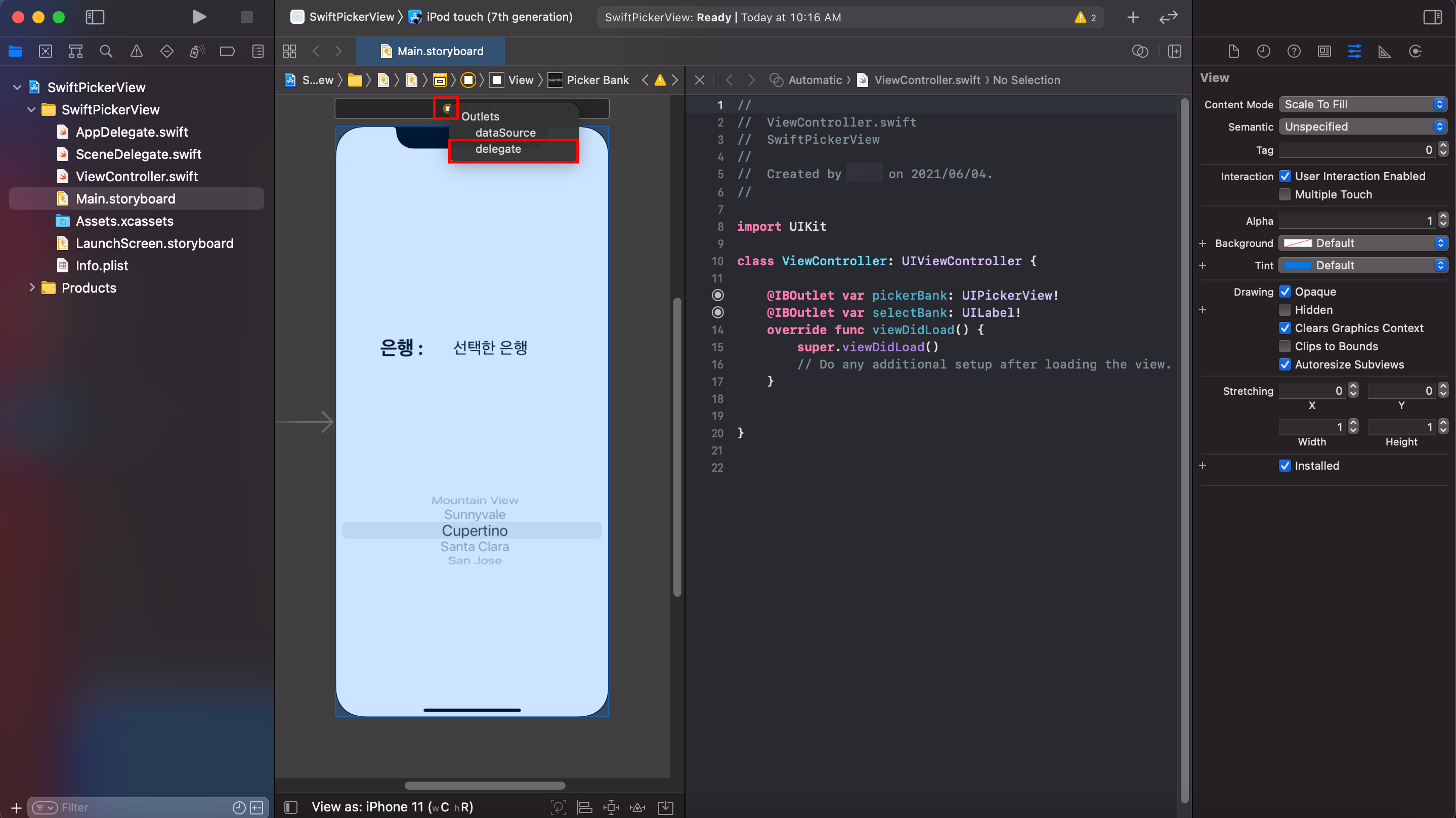This screenshot has width=1456, height=818.
Task: Open ViewController.swift in the navigator
Action: point(136,177)
